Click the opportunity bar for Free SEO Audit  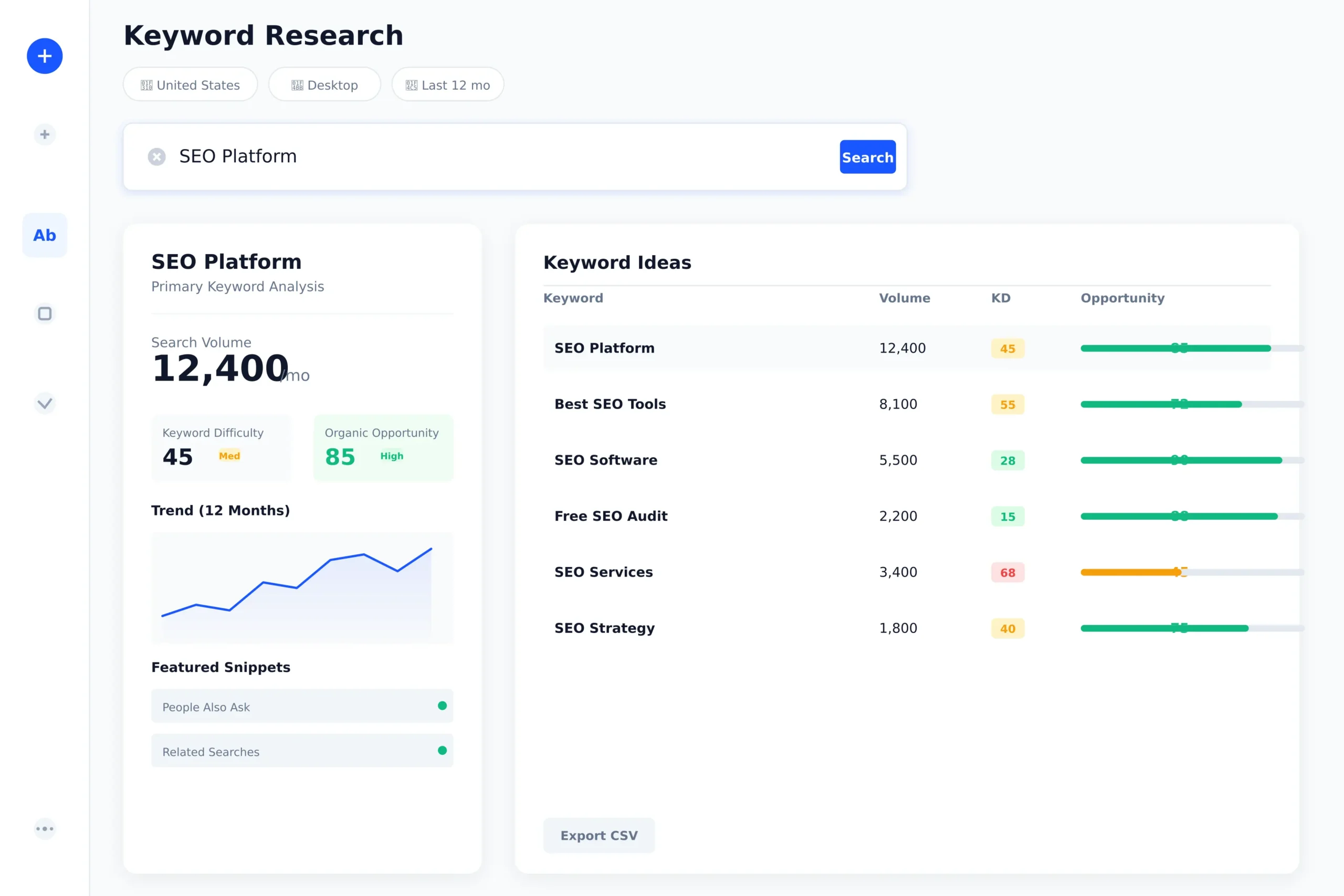[x=1192, y=516]
